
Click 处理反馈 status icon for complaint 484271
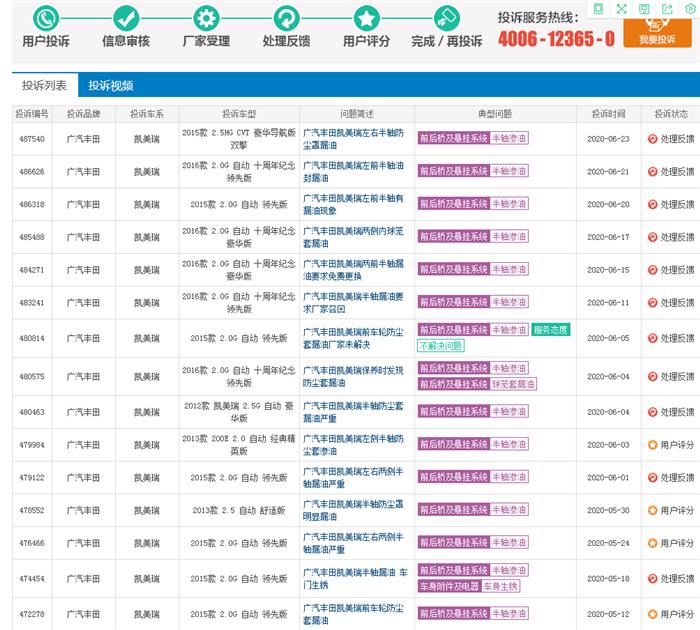652,270
